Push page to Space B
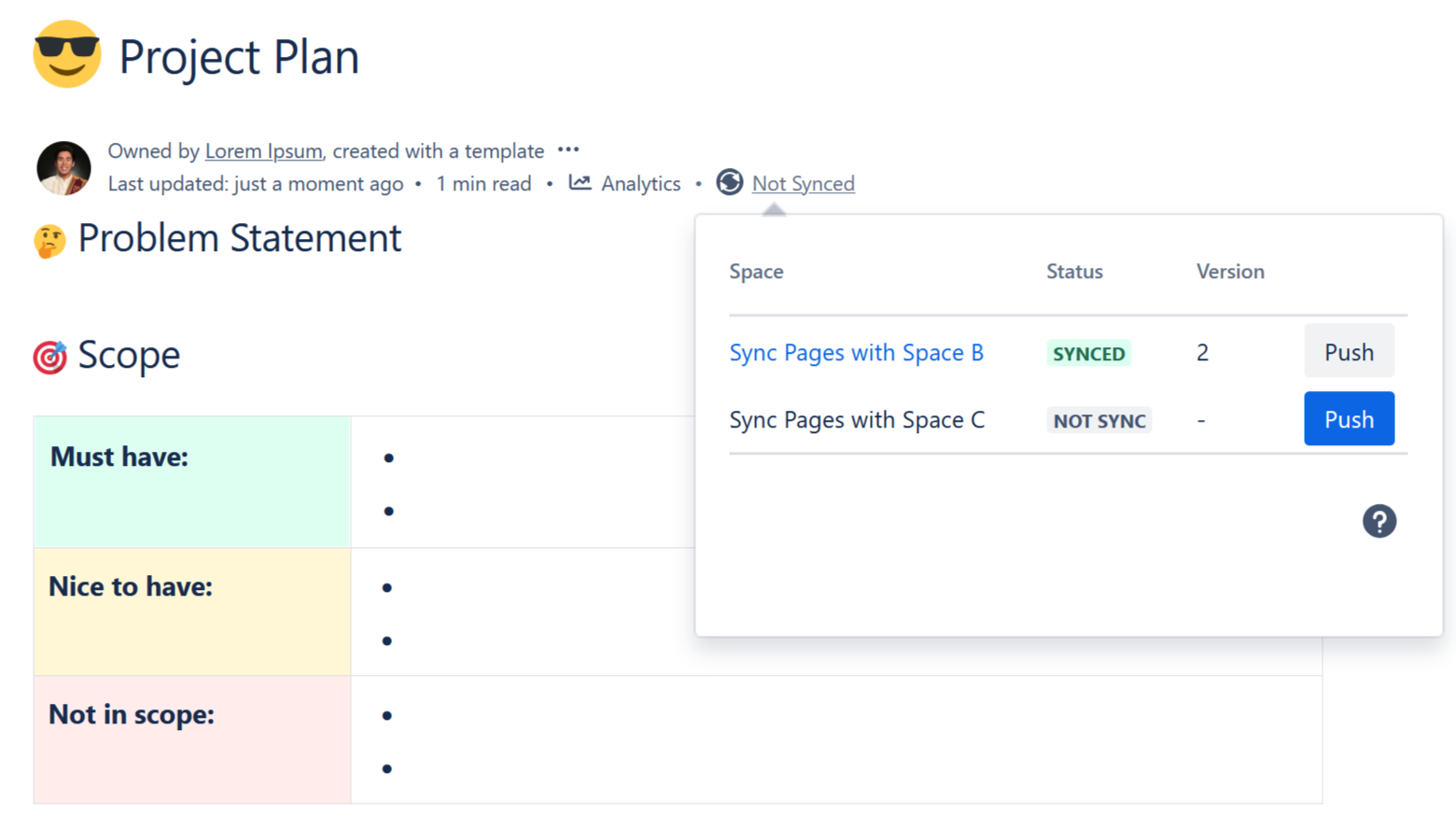Screen dimensions: 1456x829 (1349, 352)
